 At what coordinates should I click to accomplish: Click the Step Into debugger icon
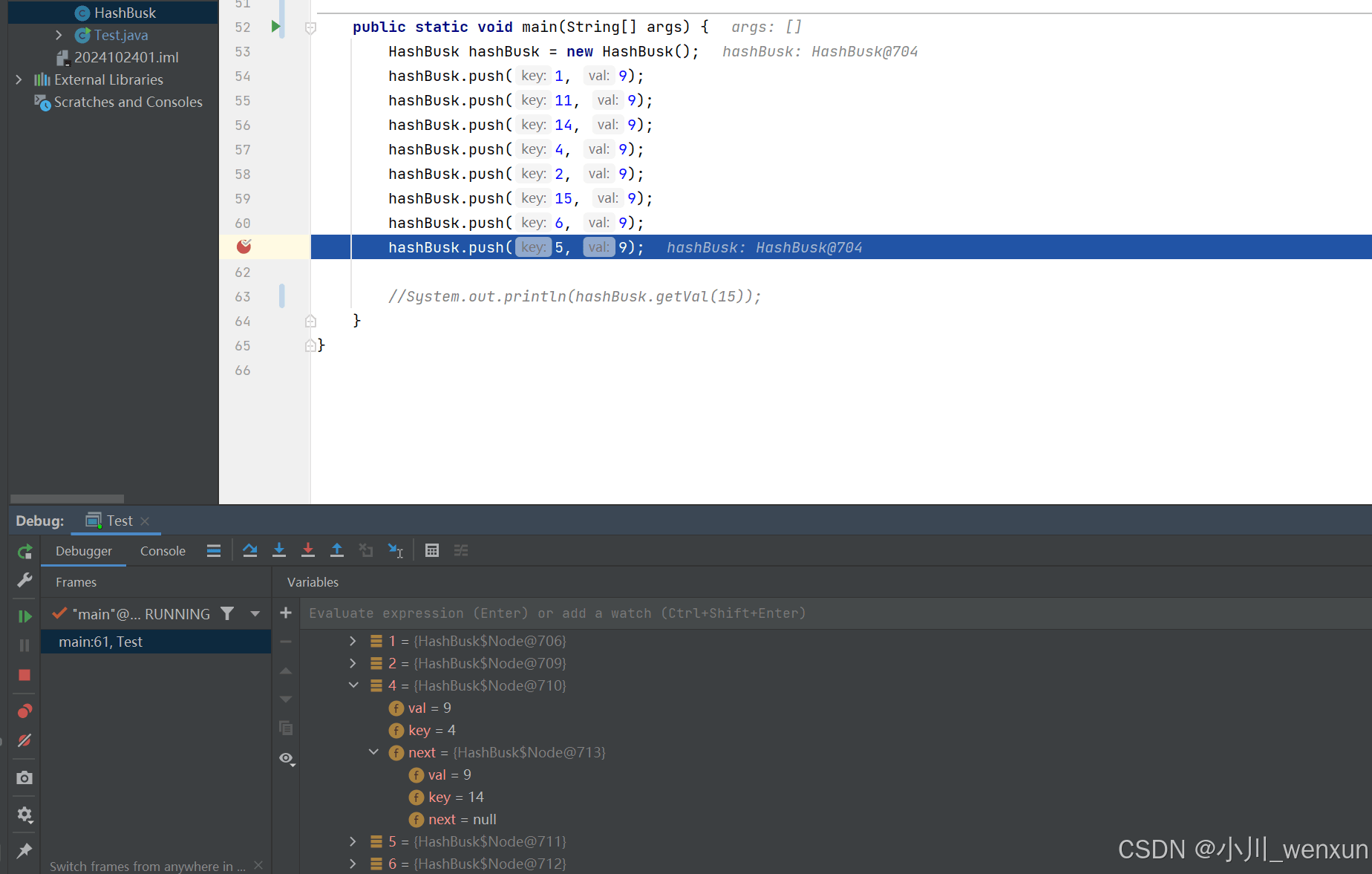click(x=279, y=550)
